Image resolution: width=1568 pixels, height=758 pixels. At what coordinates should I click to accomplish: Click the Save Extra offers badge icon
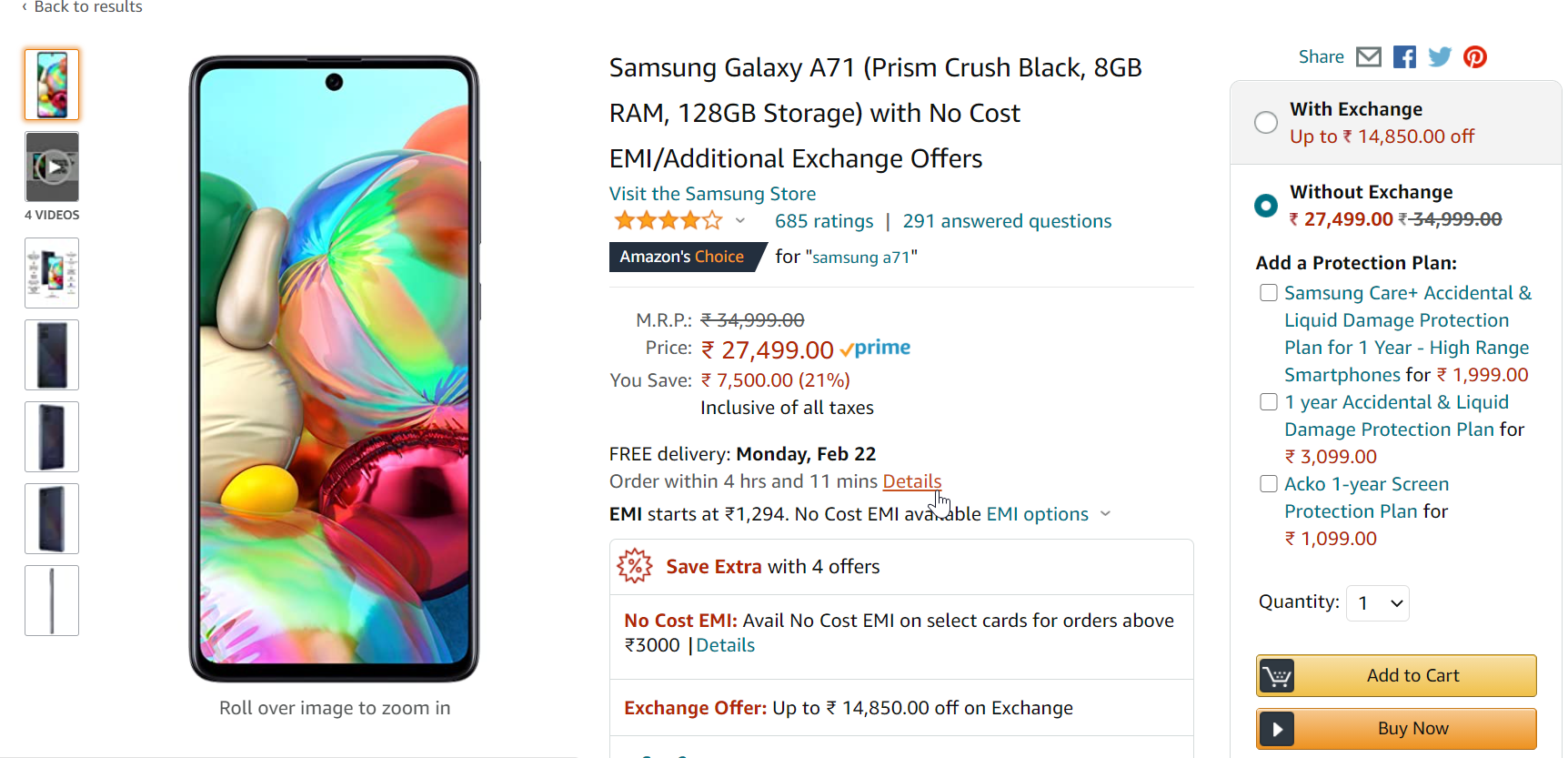point(635,566)
